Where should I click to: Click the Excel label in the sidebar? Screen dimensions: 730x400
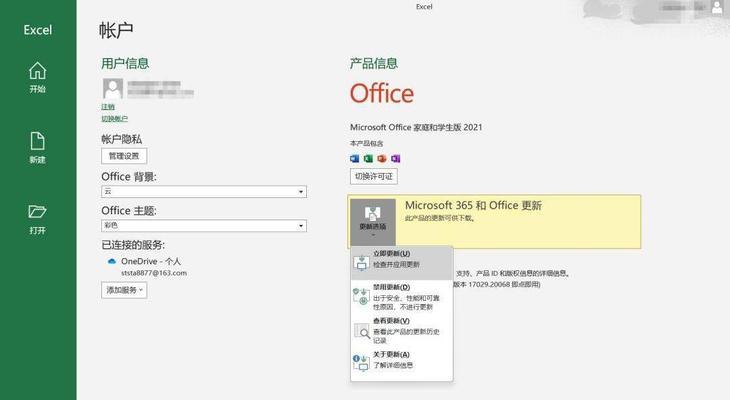(x=38, y=30)
